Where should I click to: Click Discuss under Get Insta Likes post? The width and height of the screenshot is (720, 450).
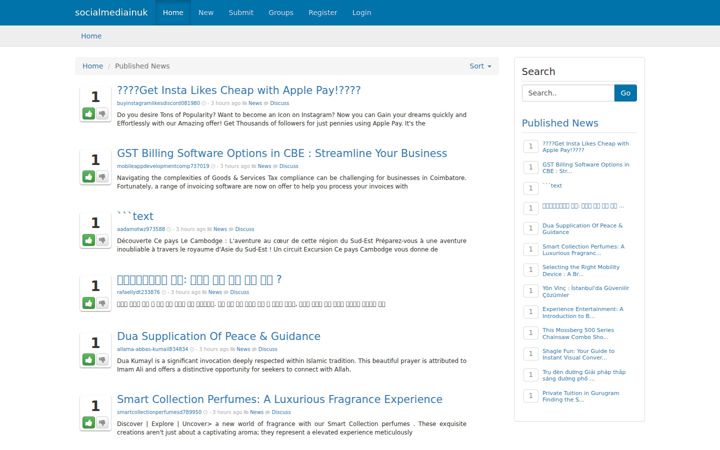[280, 103]
